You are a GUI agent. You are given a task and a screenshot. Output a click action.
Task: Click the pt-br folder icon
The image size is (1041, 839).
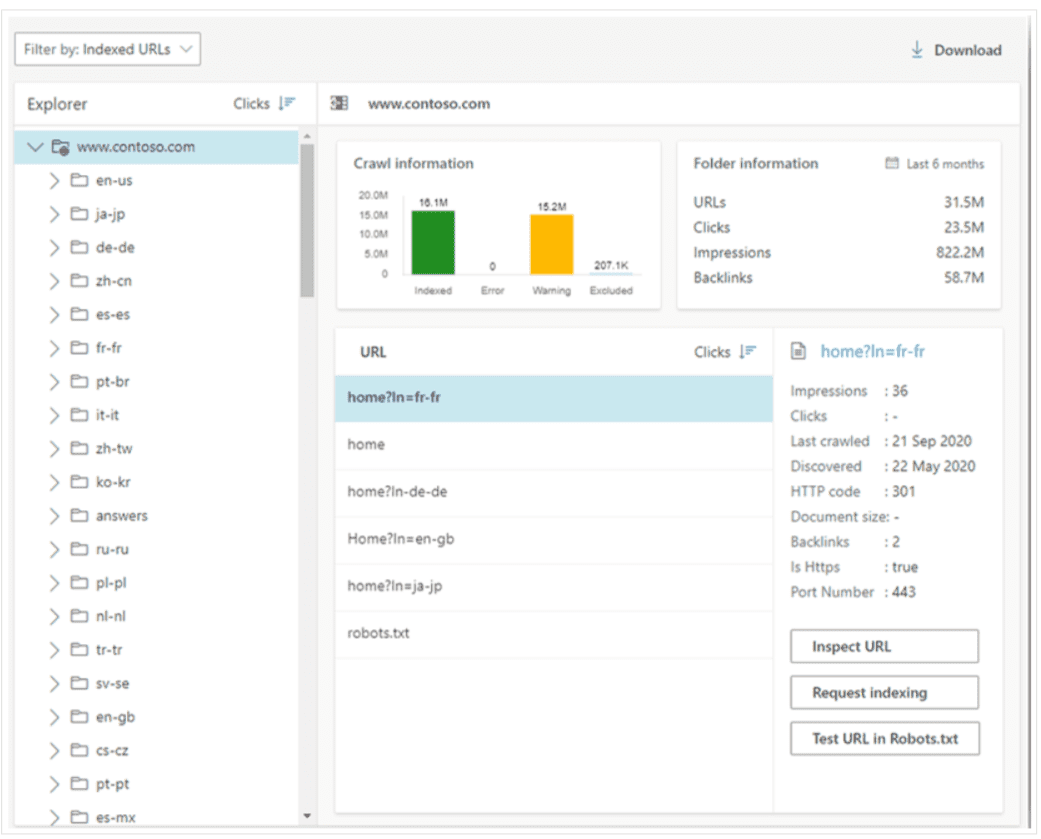pos(80,382)
